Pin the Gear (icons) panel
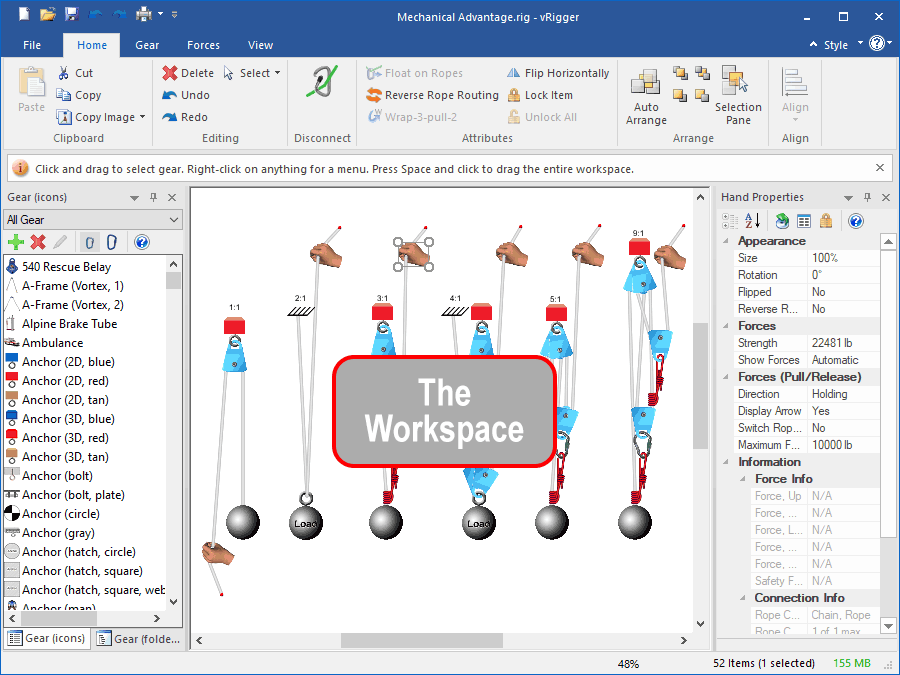Viewport: 900px width, 675px height. (x=153, y=198)
